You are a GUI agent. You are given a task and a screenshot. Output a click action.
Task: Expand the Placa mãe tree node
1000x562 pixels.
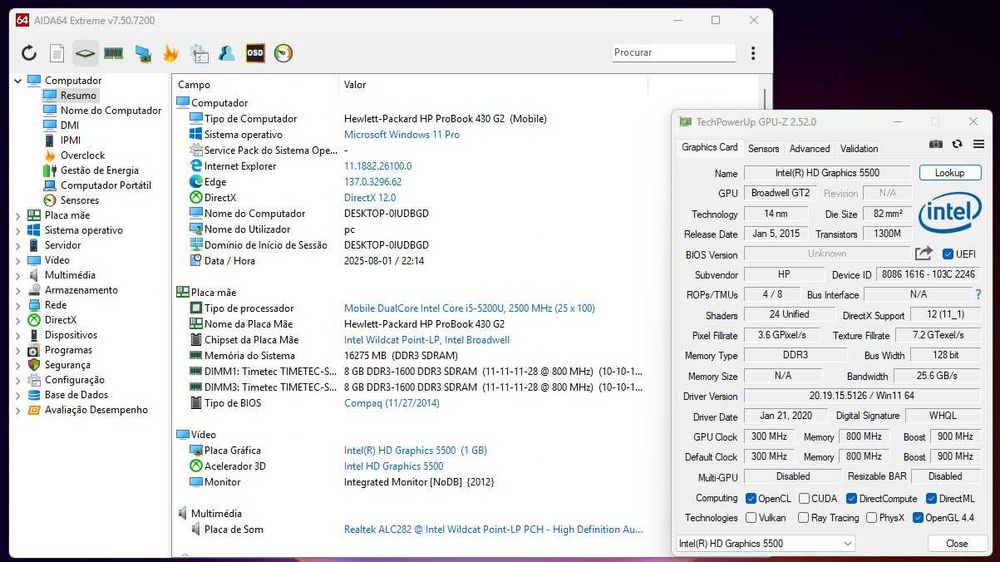18,216
